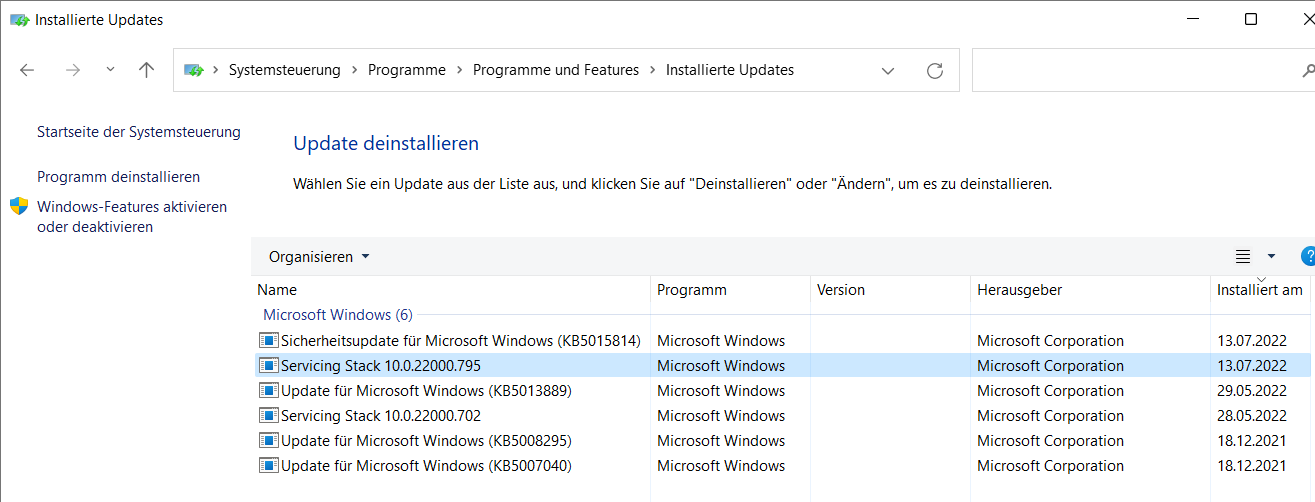
Task: Click the icon of KB5008295 update
Action: click(x=268, y=441)
